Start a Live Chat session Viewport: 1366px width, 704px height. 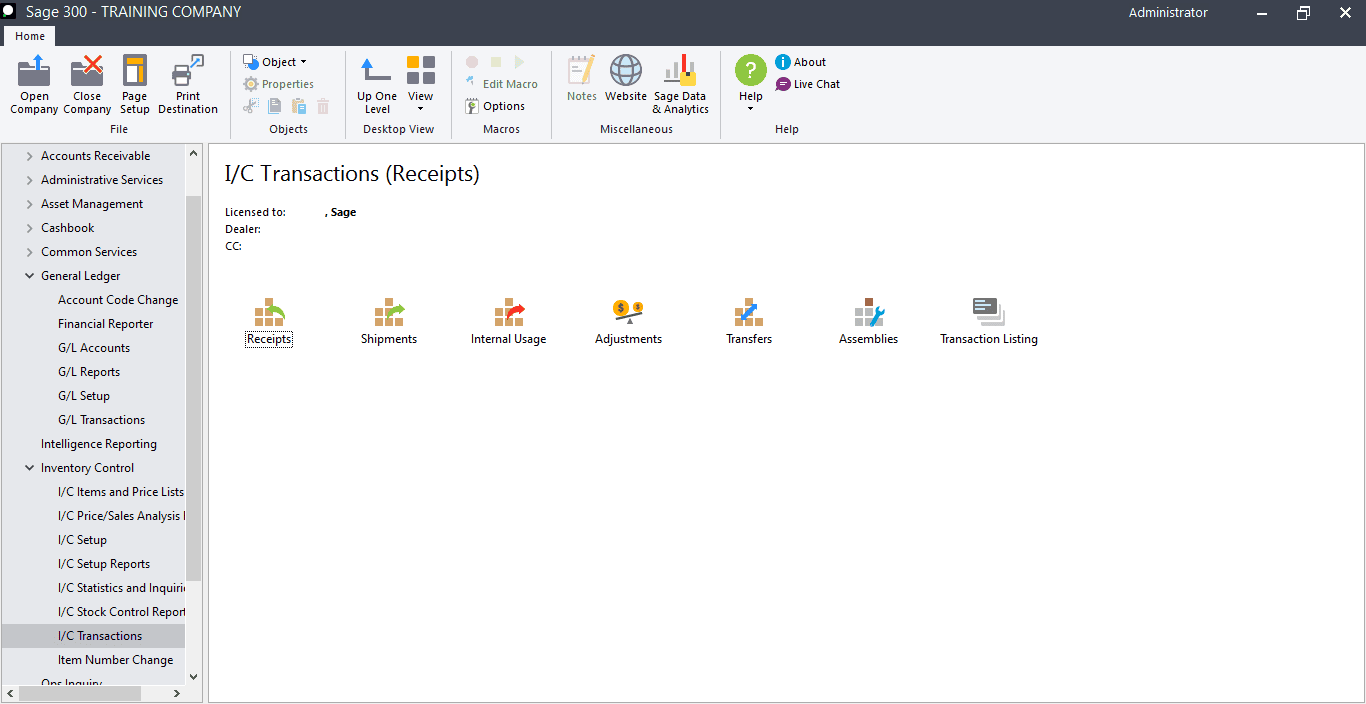pyautogui.click(x=808, y=84)
